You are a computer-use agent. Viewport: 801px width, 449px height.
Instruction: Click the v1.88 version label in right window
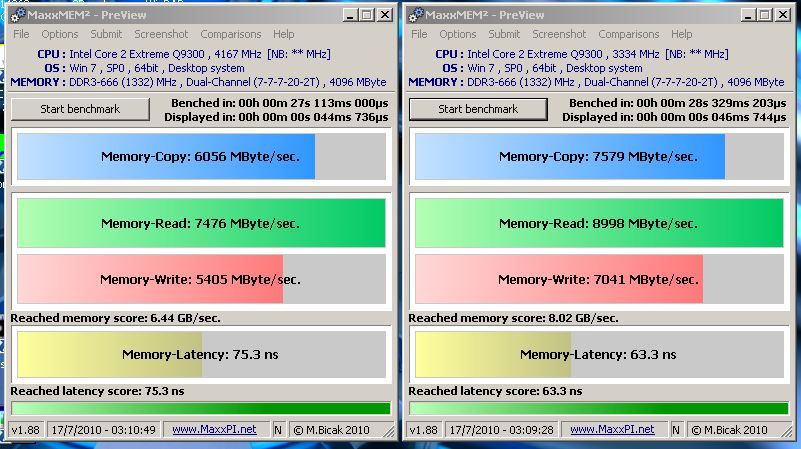tap(423, 430)
